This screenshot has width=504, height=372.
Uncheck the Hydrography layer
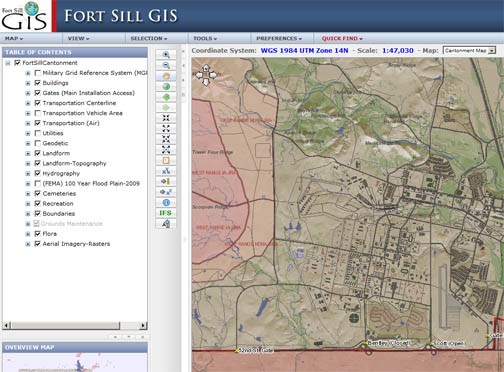(38, 173)
